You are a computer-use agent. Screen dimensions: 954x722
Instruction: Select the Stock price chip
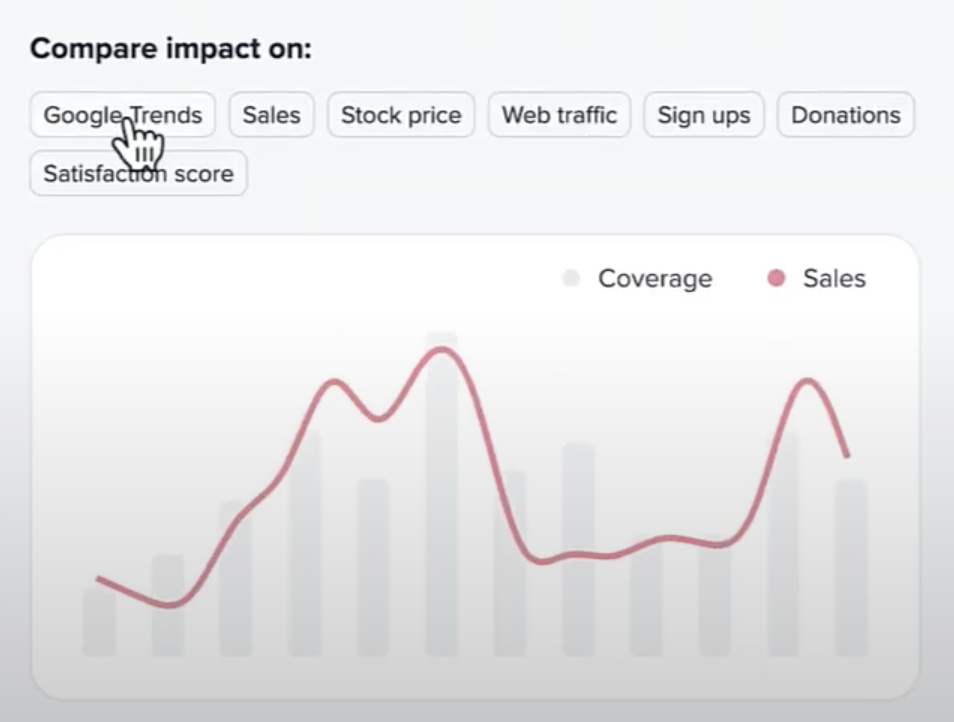click(401, 115)
